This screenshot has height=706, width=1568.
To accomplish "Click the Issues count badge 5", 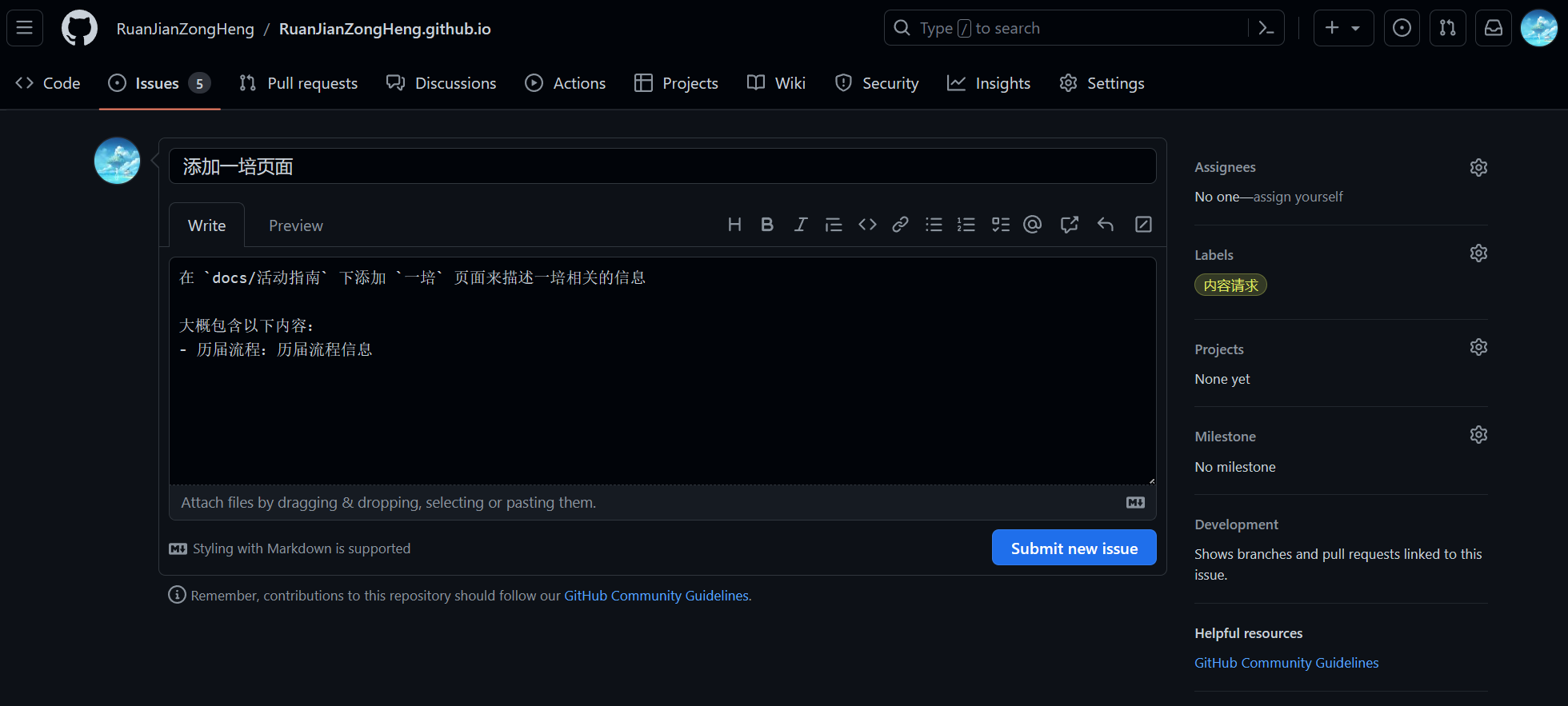I will [x=199, y=83].
